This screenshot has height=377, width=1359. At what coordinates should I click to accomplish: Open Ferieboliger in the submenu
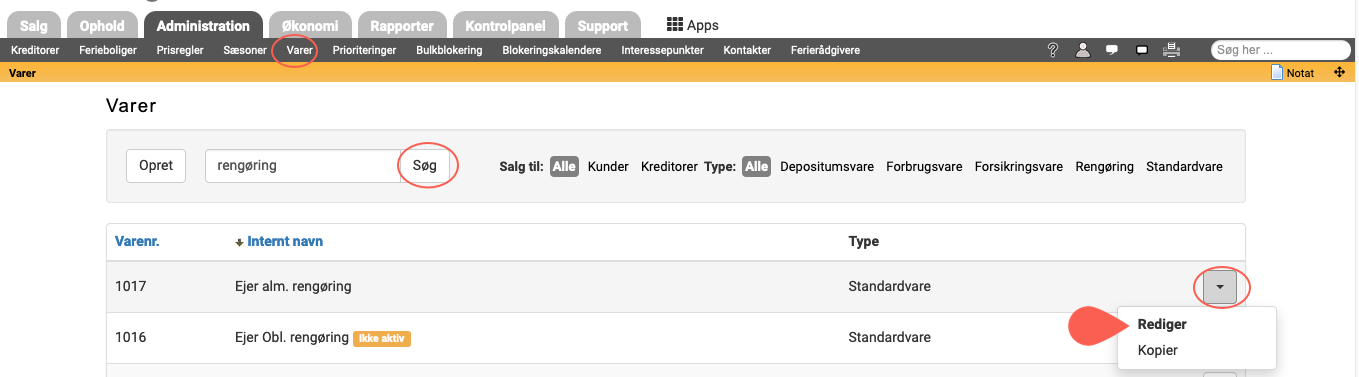108,50
